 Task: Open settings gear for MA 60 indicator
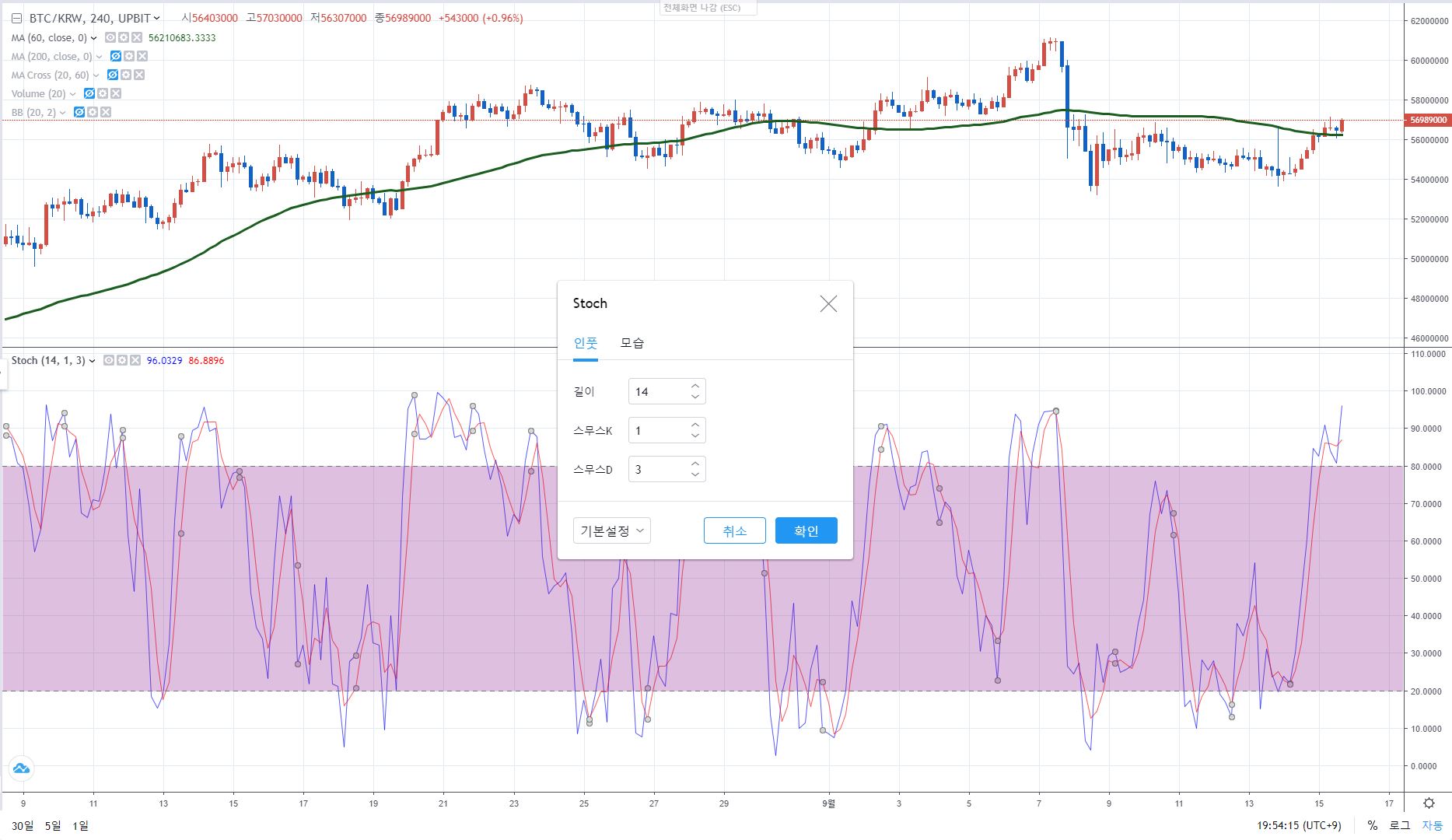[x=123, y=38]
